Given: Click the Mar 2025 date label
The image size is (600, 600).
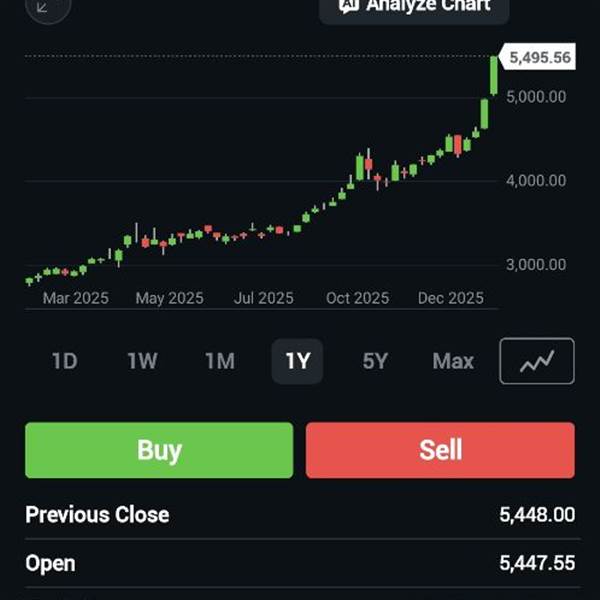Looking at the screenshot, I should click(x=75, y=298).
